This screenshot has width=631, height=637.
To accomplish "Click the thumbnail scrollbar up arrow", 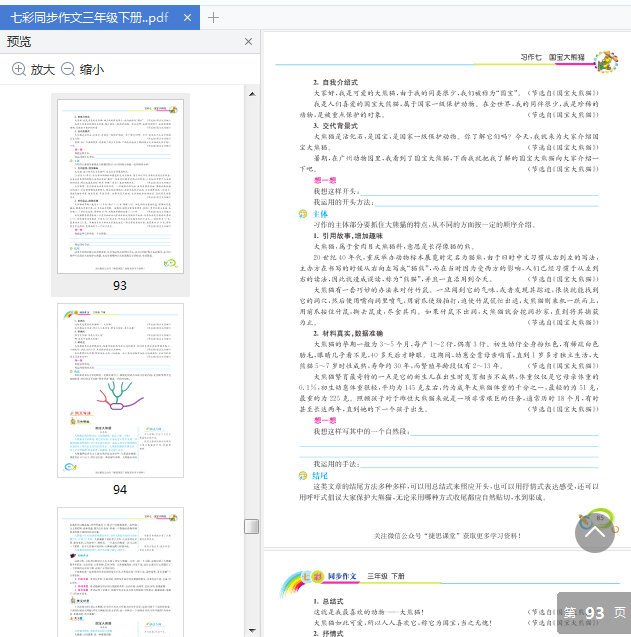I will (x=252, y=94).
